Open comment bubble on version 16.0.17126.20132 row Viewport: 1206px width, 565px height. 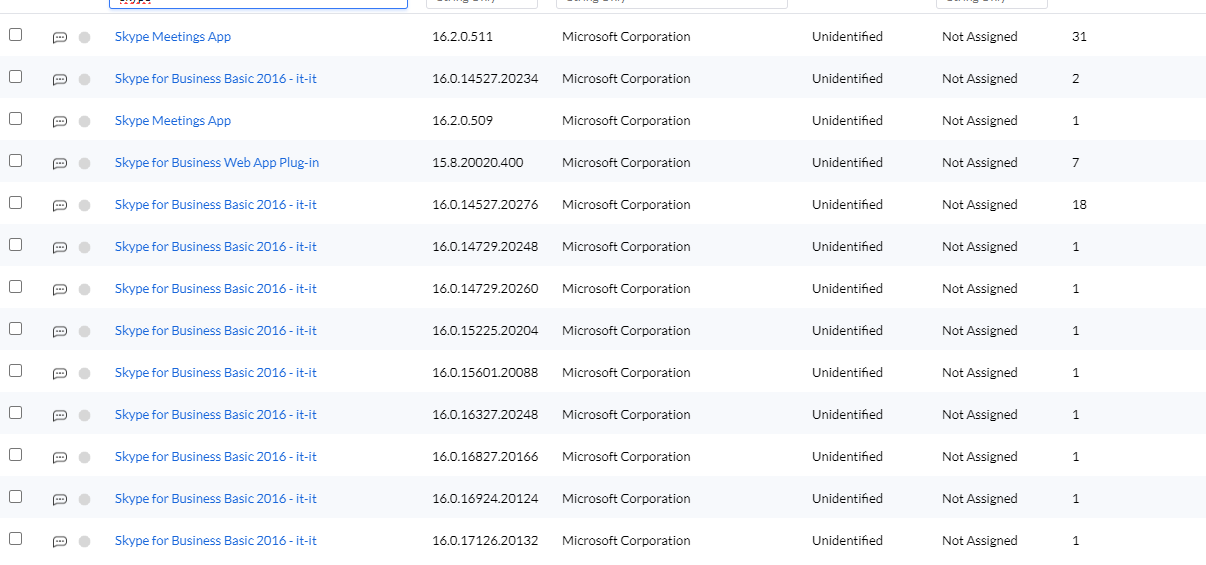point(60,542)
